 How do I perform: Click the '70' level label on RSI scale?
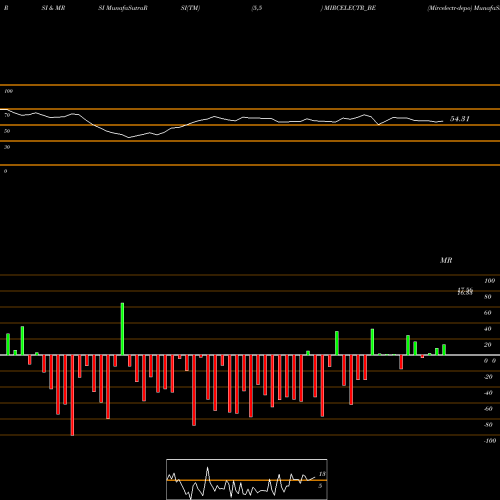click(7, 115)
